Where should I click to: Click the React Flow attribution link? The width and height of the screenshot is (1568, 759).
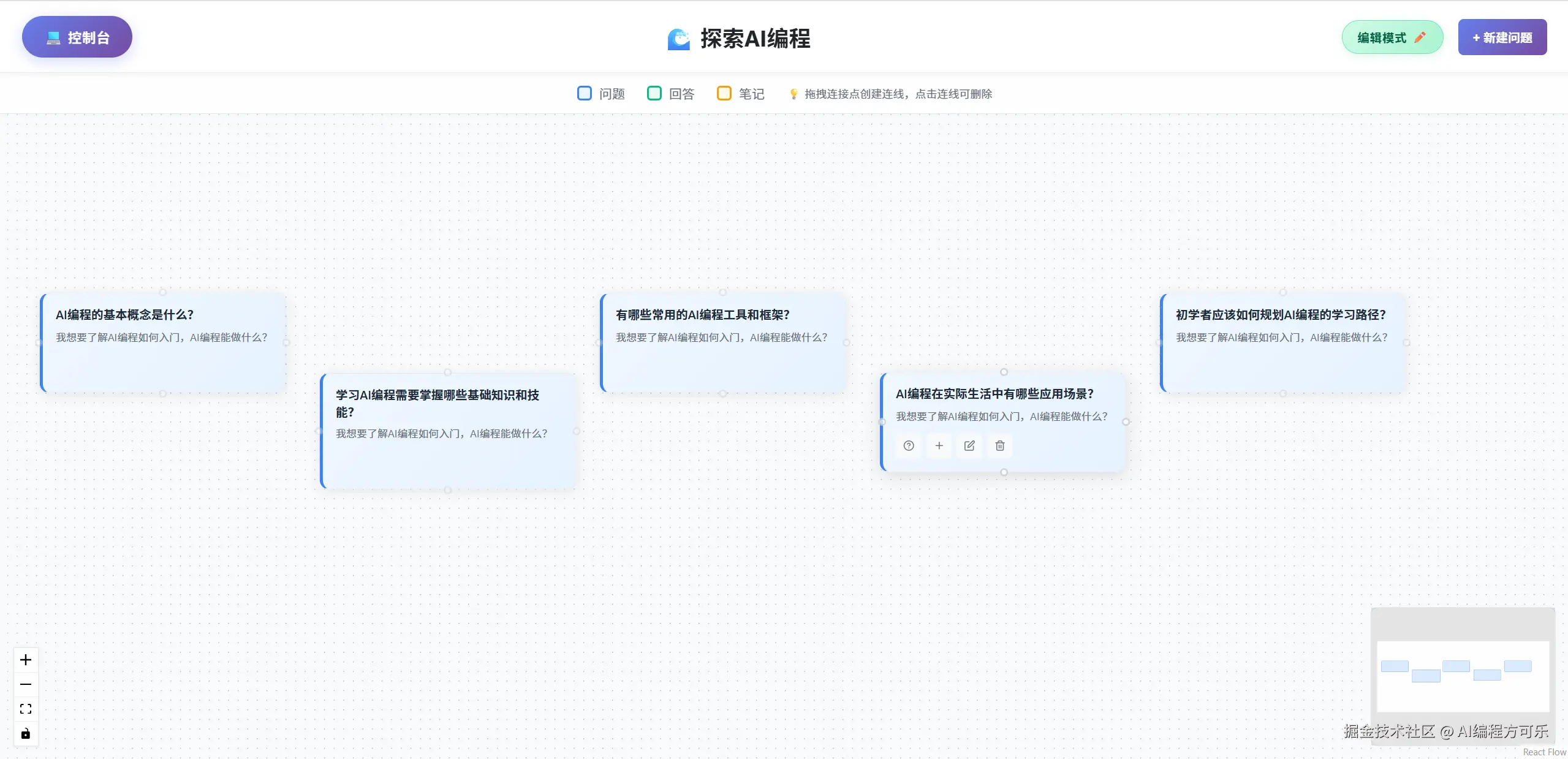1544,752
